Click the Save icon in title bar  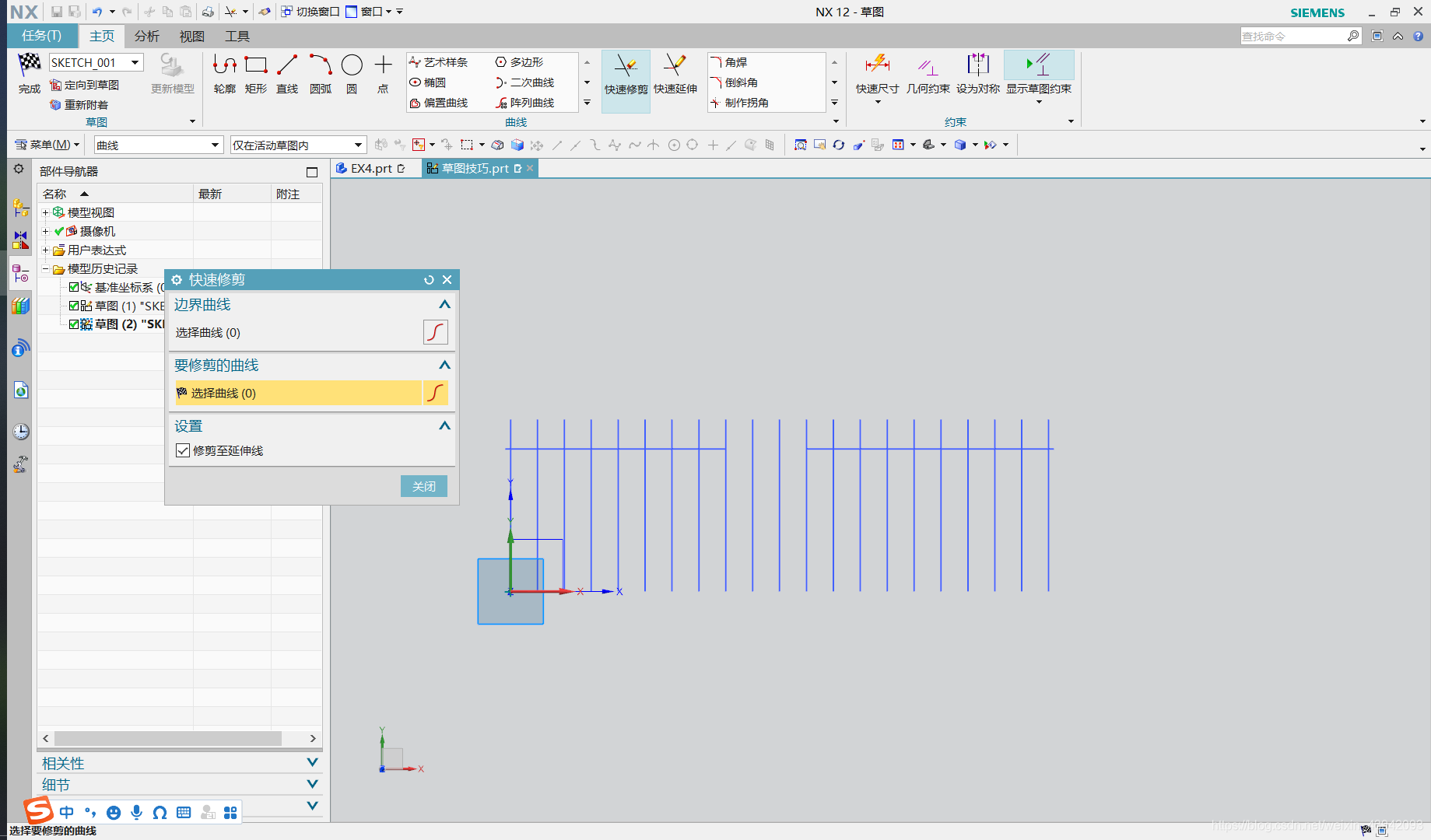pos(57,12)
